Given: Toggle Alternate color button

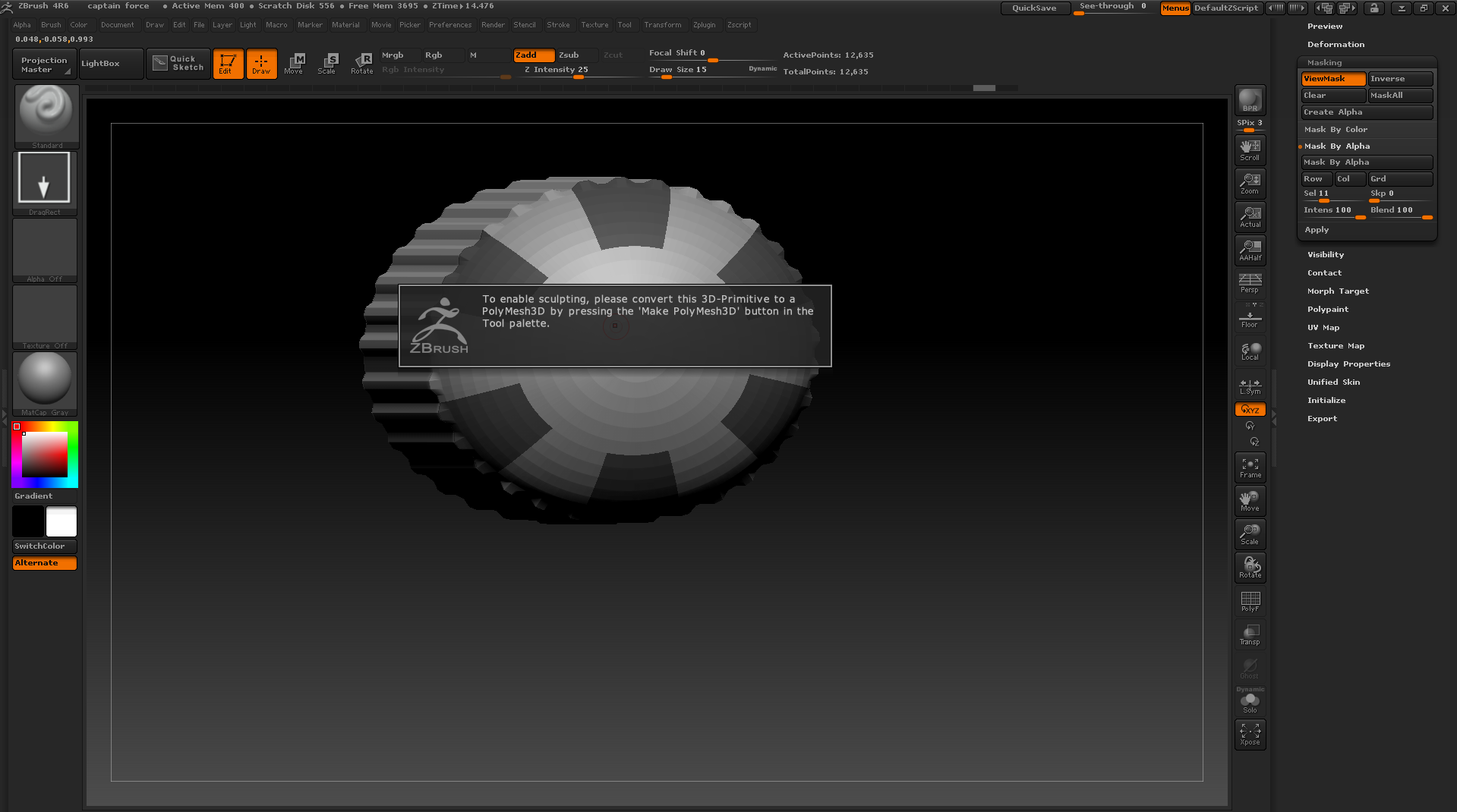Looking at the screenshot, I should pyautogui.click(x=45, y=563).
